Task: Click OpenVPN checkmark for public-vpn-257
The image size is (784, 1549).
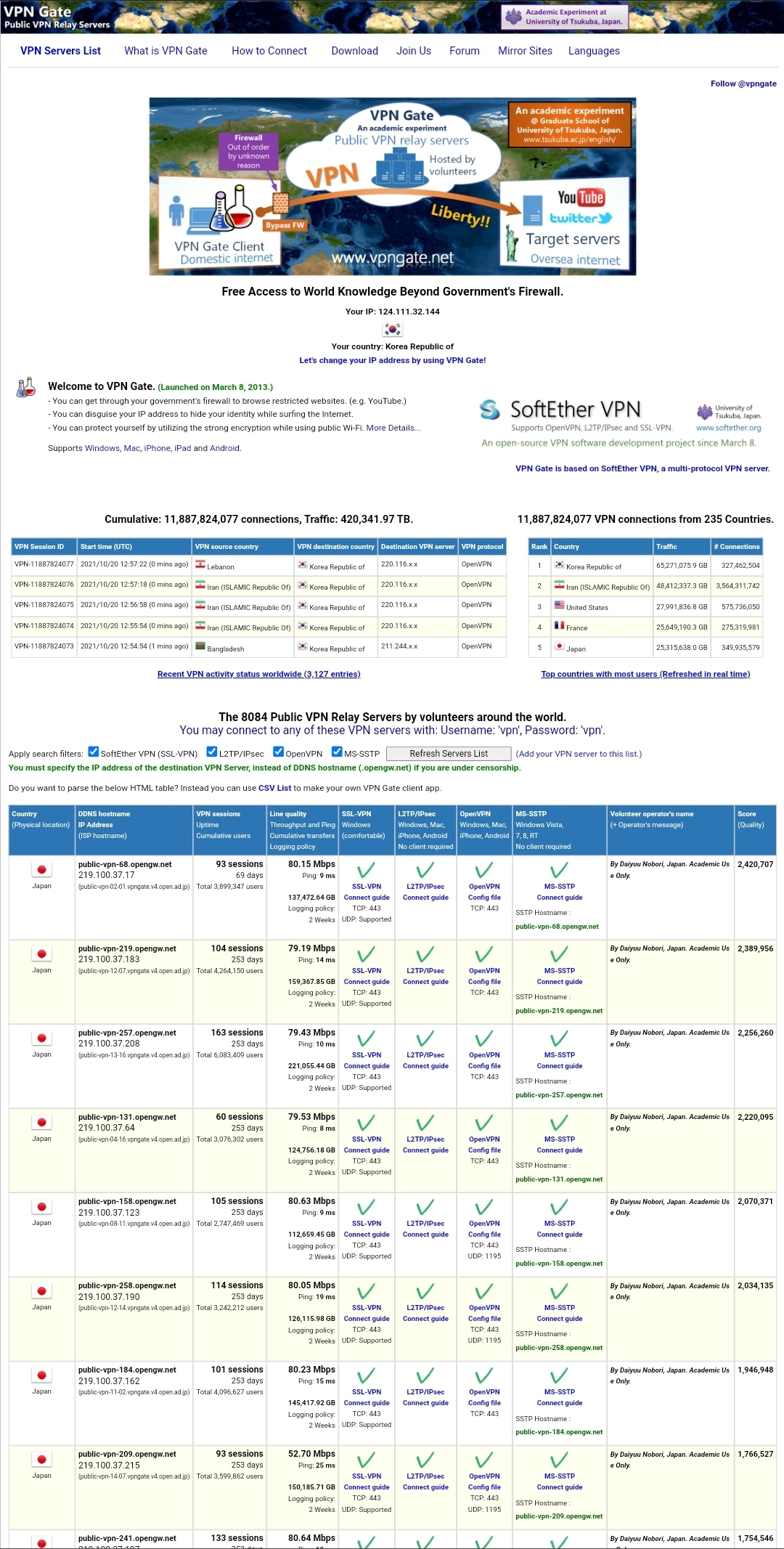Action: pos(483,1038)
